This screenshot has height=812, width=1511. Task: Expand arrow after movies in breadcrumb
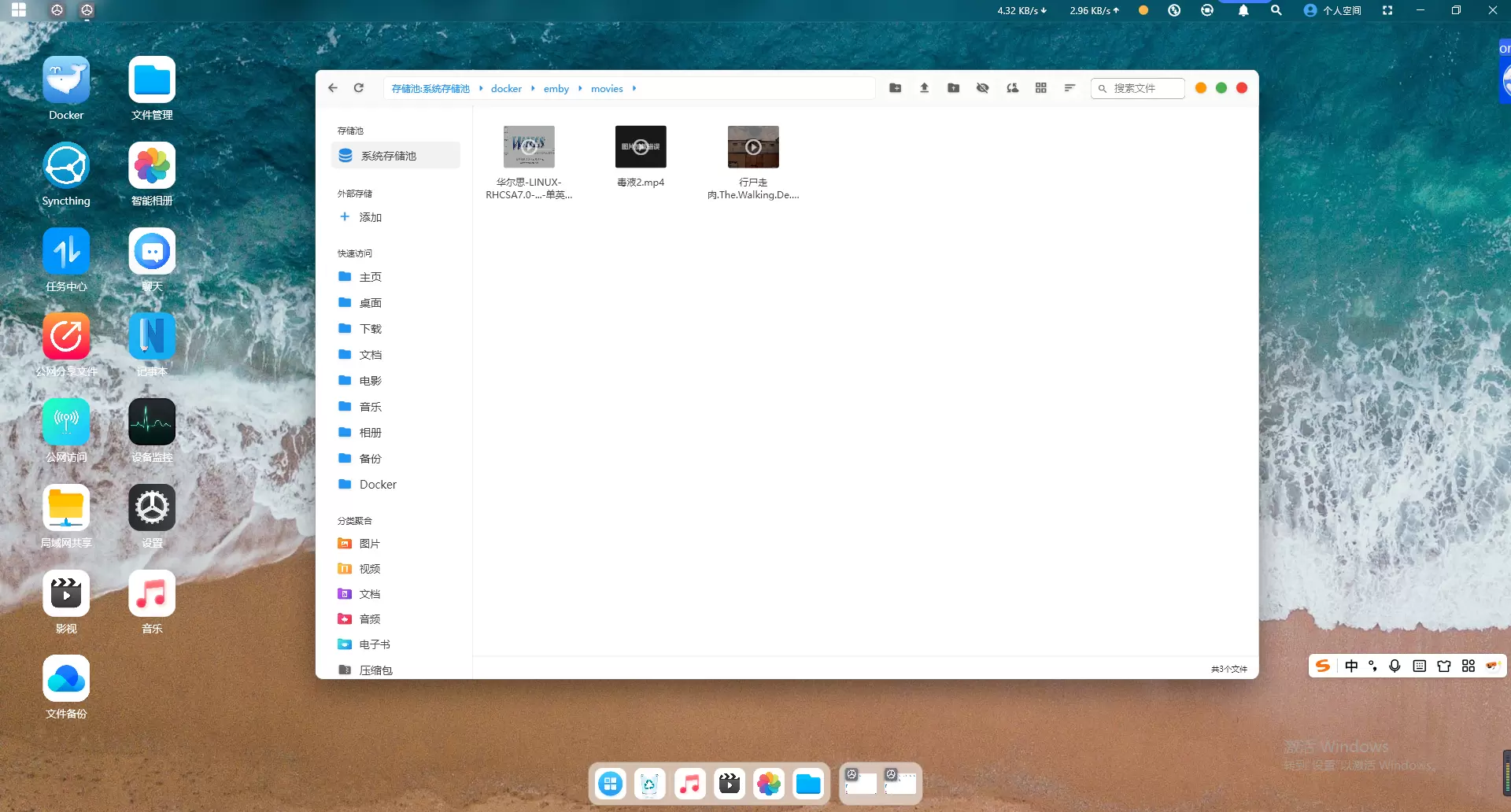634,89
